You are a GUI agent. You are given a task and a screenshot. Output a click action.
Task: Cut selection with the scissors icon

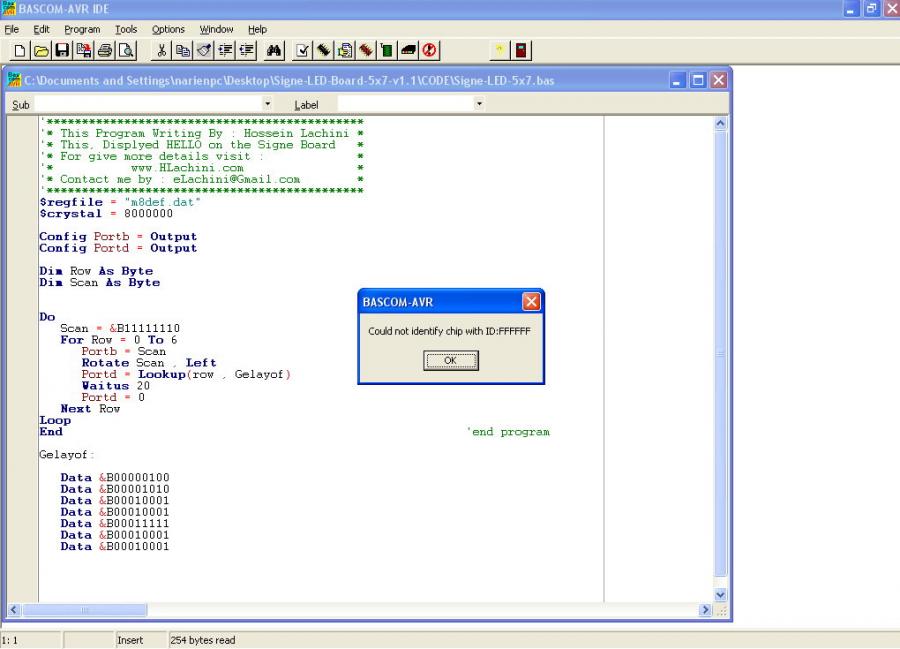(x=161, y=50)
